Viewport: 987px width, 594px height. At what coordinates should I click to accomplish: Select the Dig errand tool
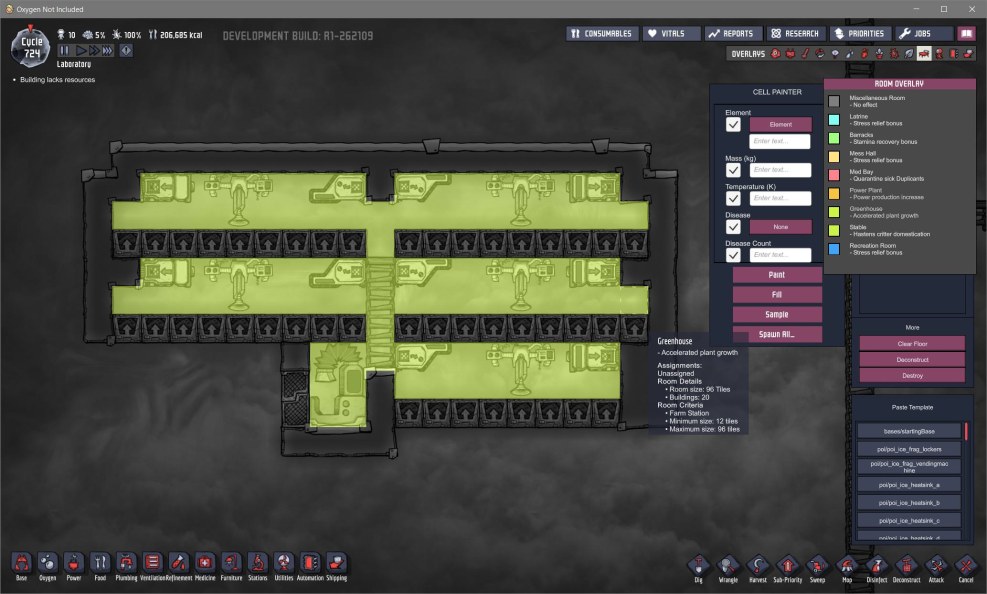pos(700,563)
